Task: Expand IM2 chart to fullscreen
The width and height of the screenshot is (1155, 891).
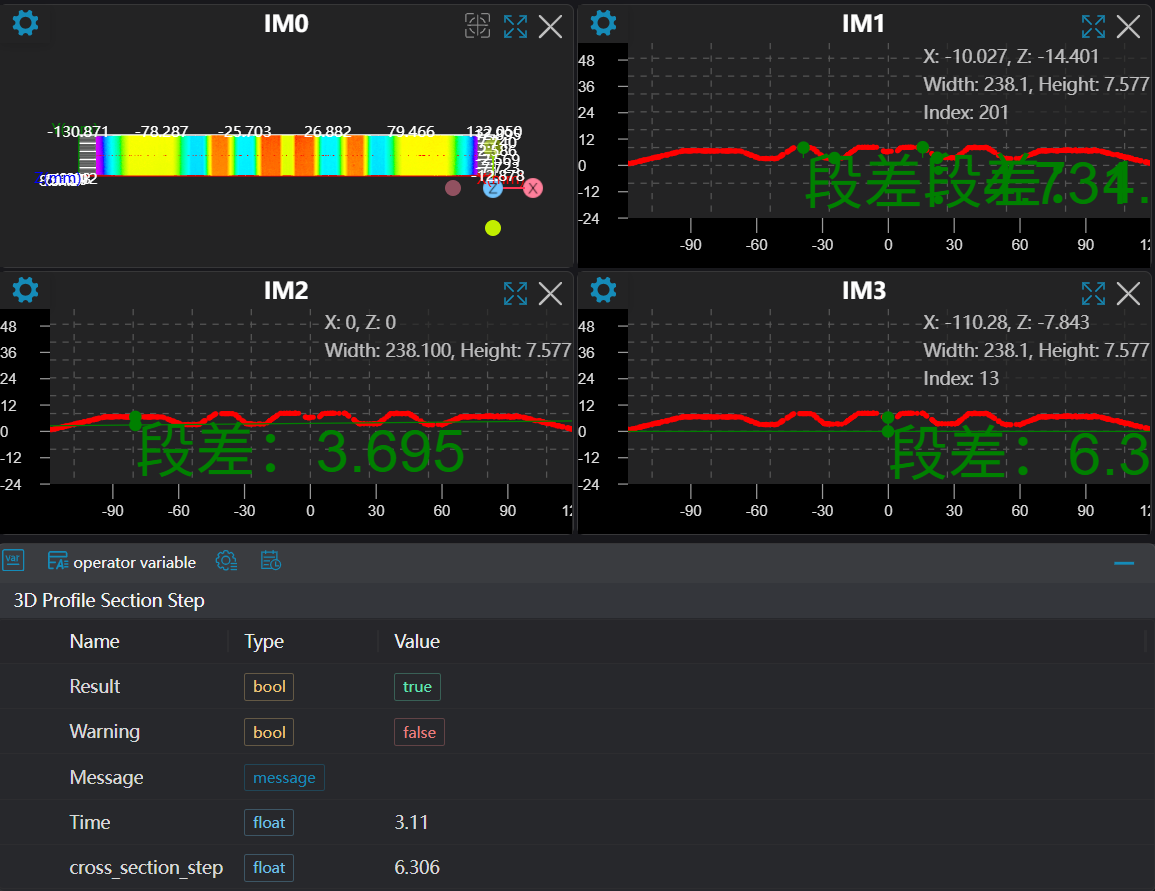Action: click(515, 293)
